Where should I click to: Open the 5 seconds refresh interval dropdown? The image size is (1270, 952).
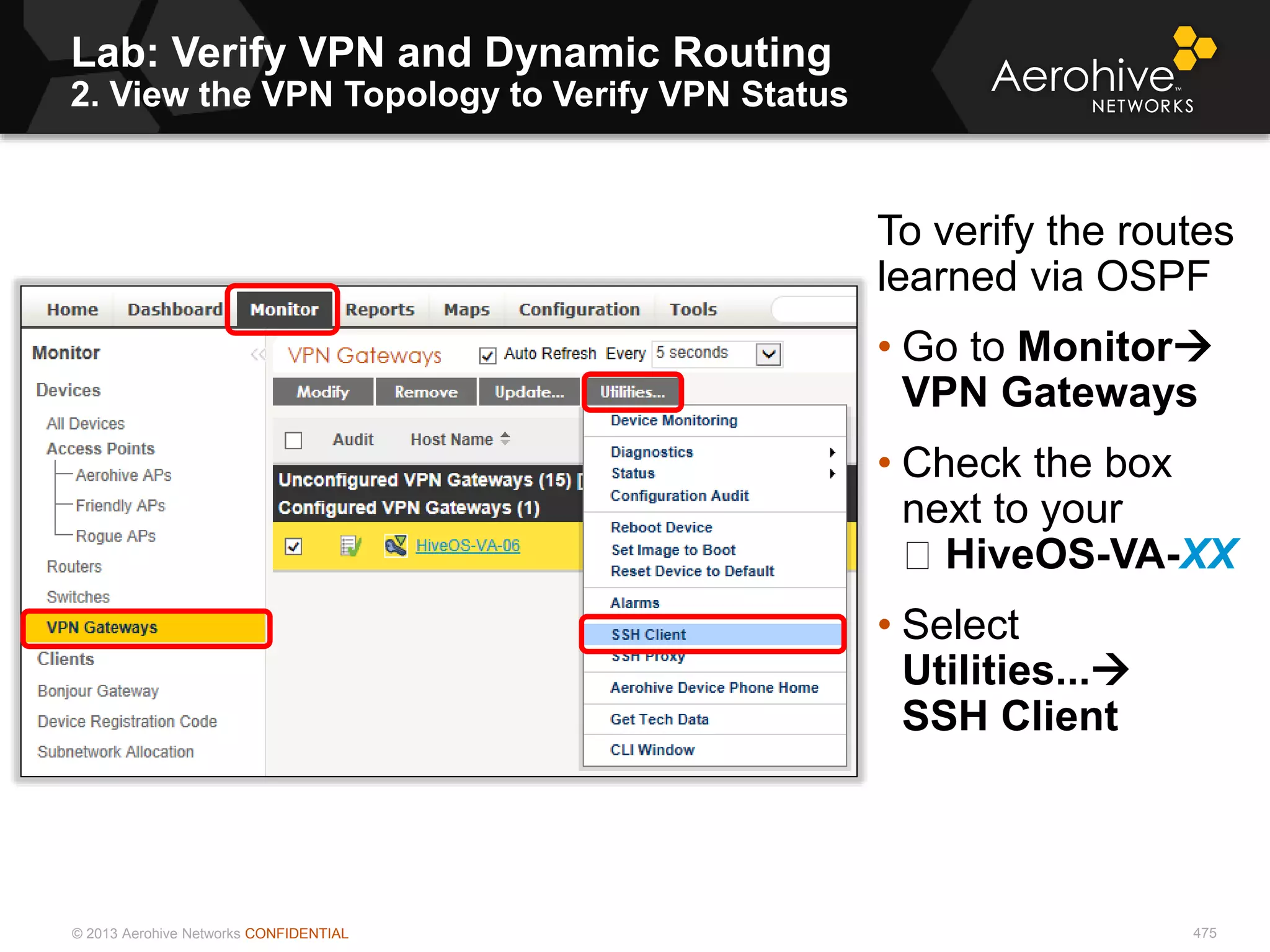[x=768, y=354]
